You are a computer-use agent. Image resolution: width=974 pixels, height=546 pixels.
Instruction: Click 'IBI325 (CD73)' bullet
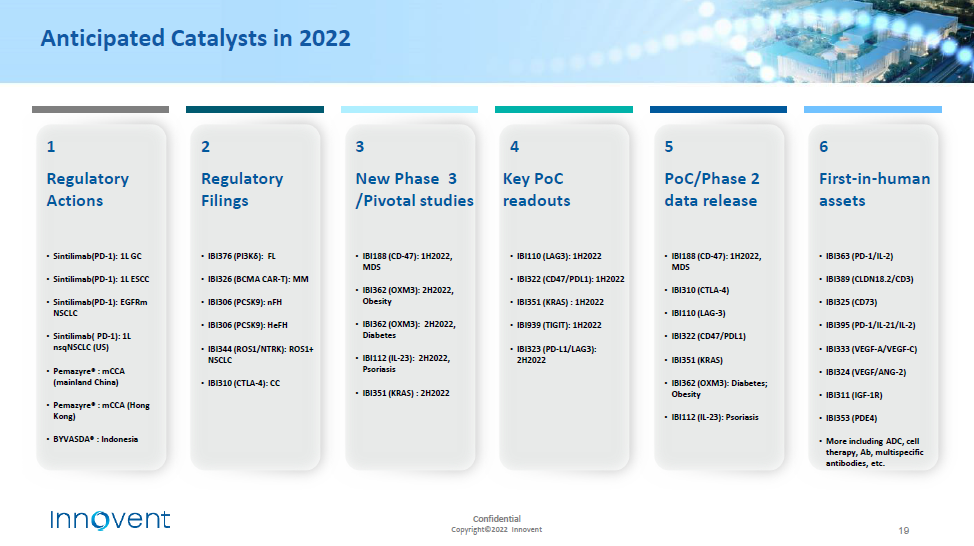point(851,302)
